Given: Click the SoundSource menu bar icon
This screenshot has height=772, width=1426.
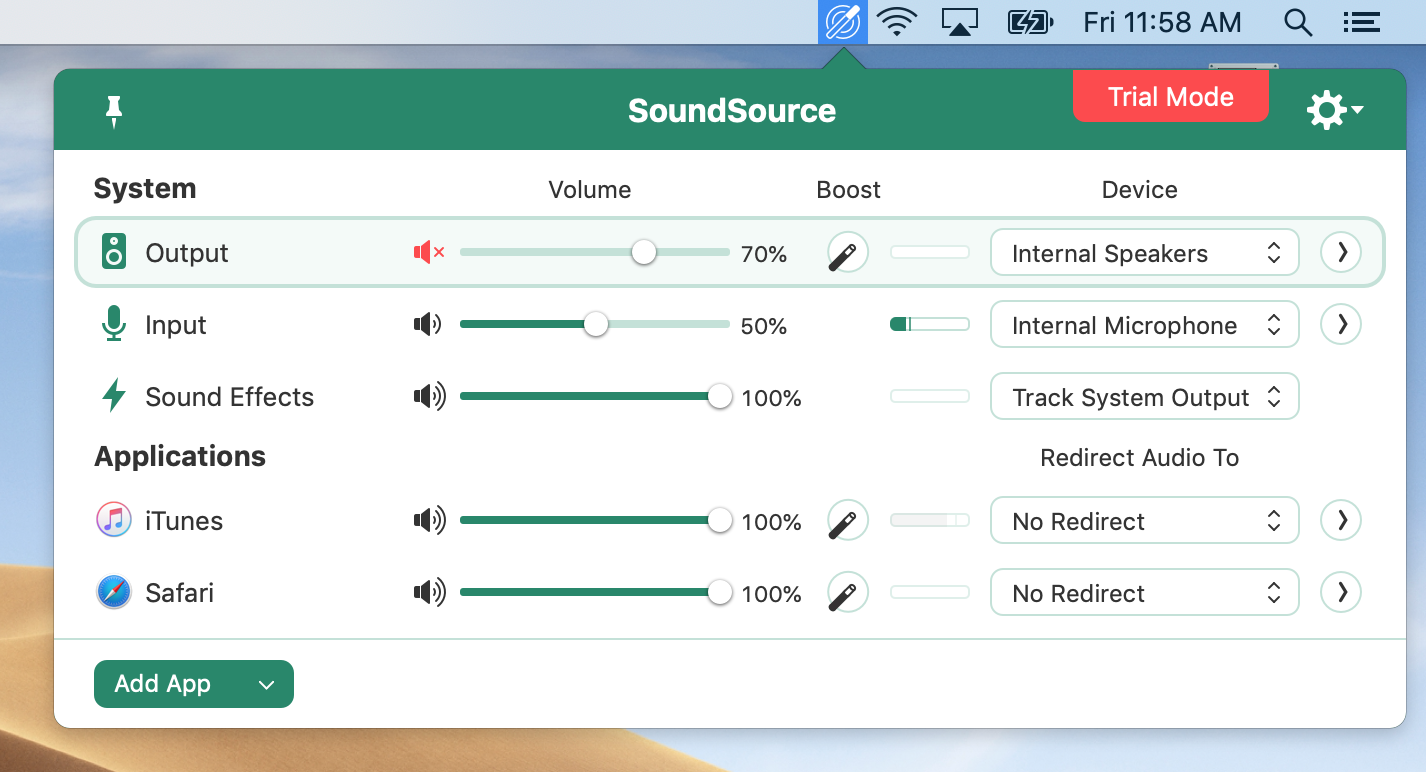Looking at the screenshot, I should [x=843, y=22].
